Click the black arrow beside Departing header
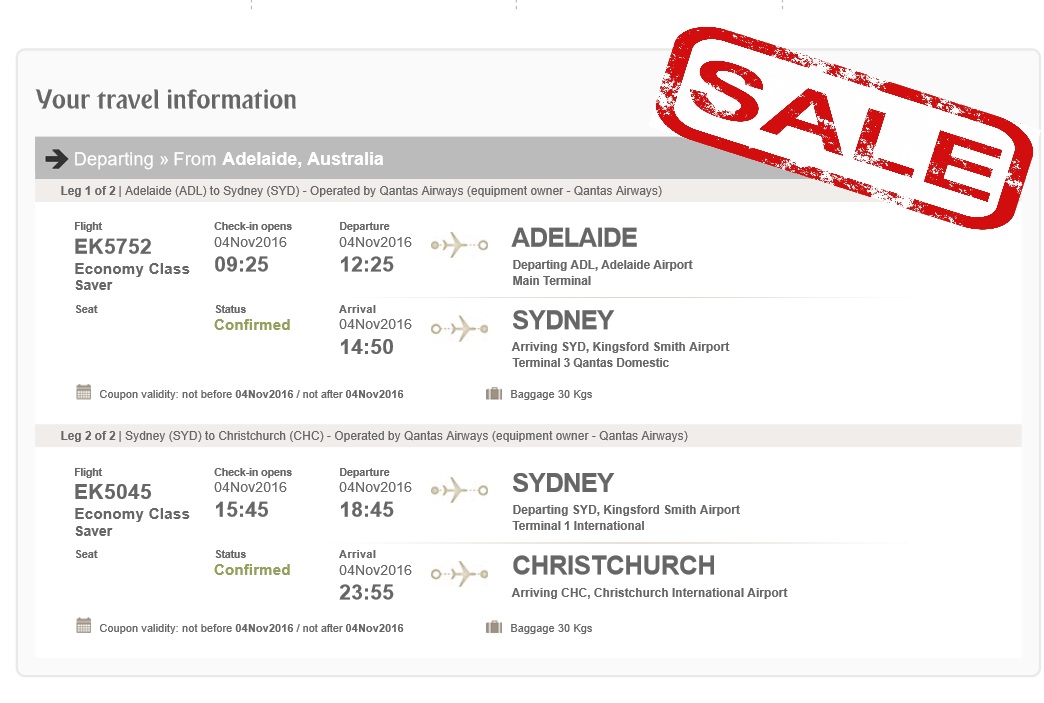Image resolution: width=1044 pixels, height=703 pixels. pyautogui.click(x=57, y=158)
